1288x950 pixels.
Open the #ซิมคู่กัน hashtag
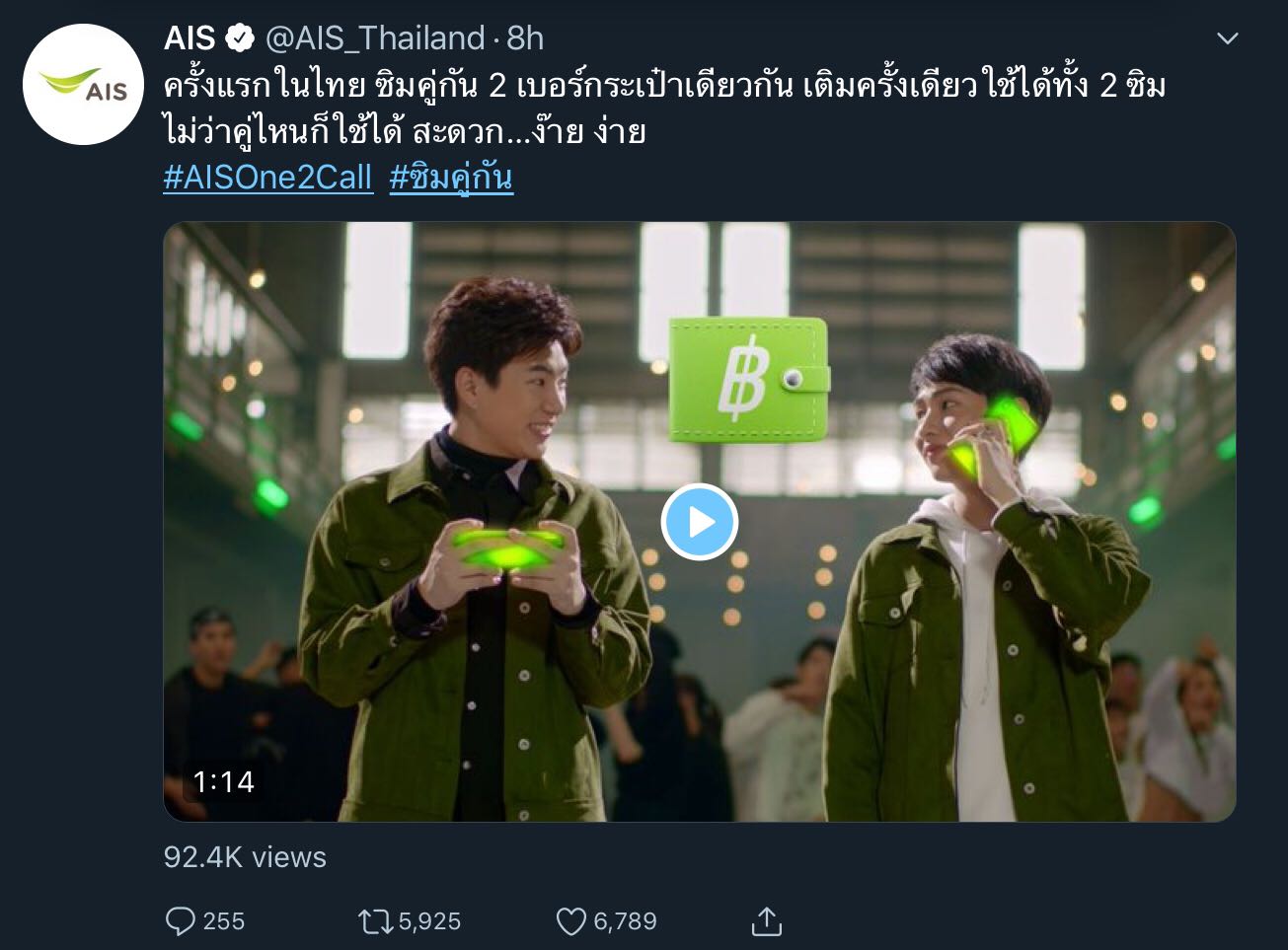point(451,179)
